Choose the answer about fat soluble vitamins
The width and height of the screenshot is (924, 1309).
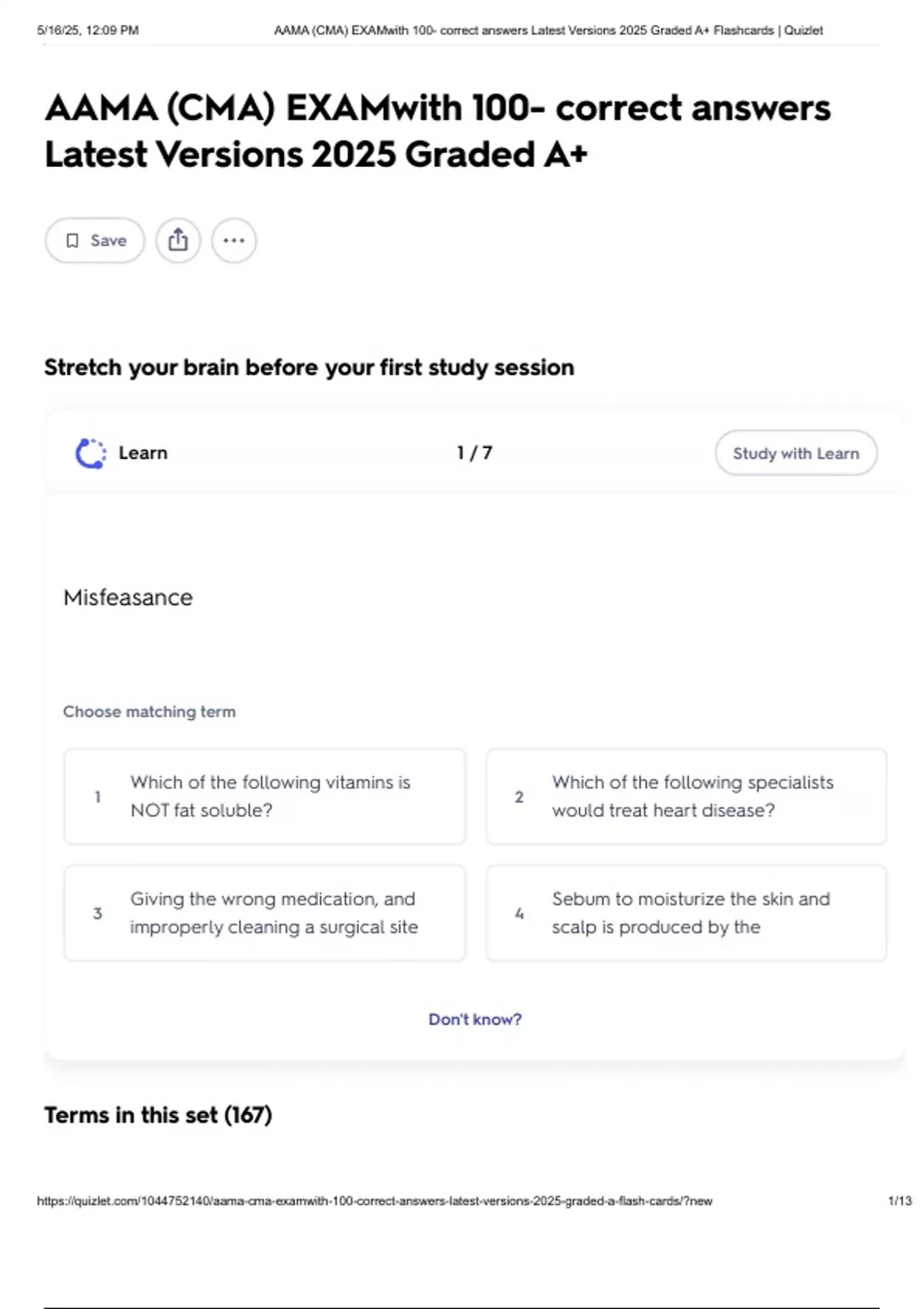(x=264, y=796)
